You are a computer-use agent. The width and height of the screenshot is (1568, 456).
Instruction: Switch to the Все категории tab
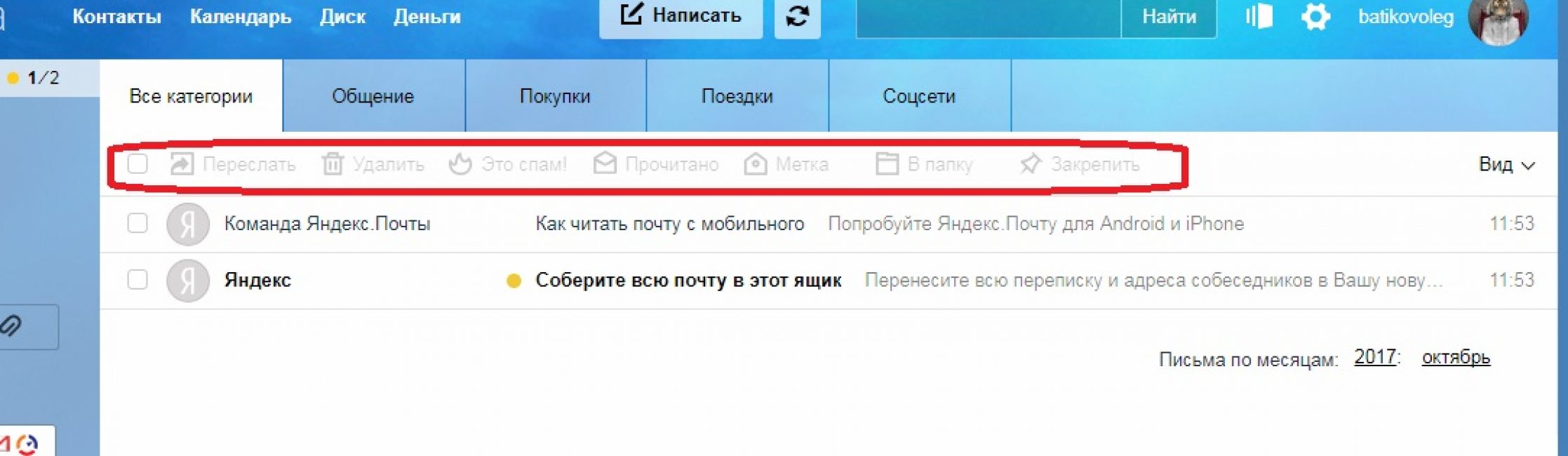[191, 96]
